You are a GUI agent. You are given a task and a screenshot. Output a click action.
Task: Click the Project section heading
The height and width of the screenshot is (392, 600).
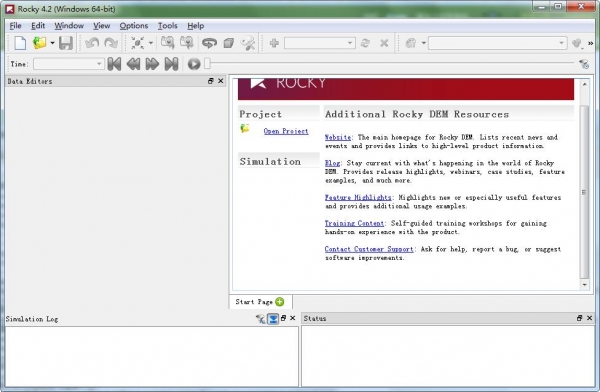(261, 114)
